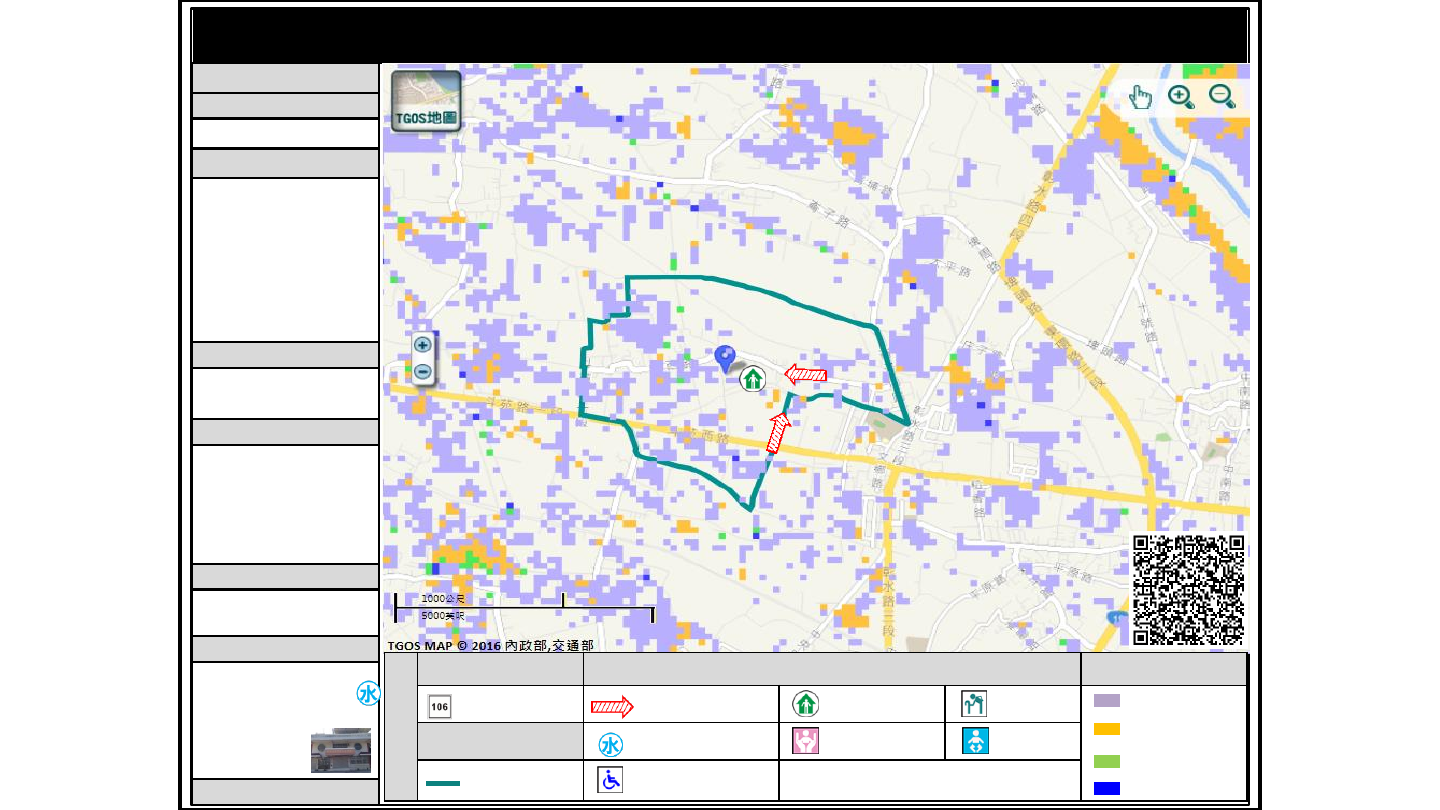Click the left-pointing red evacuation arrow on map
Viewport: 1440px width, 810px height.
(806, 375)
